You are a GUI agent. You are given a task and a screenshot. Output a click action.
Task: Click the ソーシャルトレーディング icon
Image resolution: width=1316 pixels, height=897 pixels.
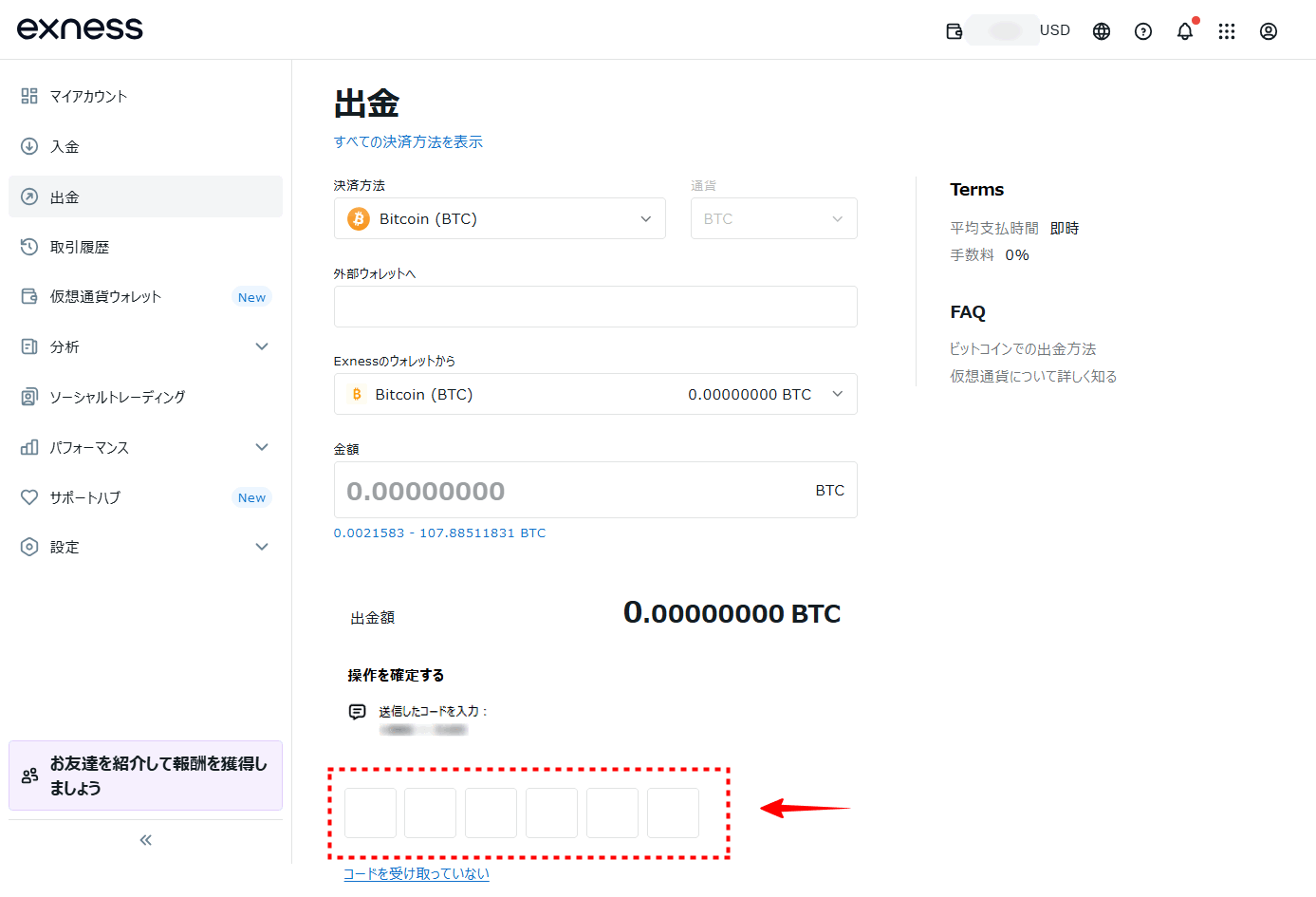[x=29, y=397]
